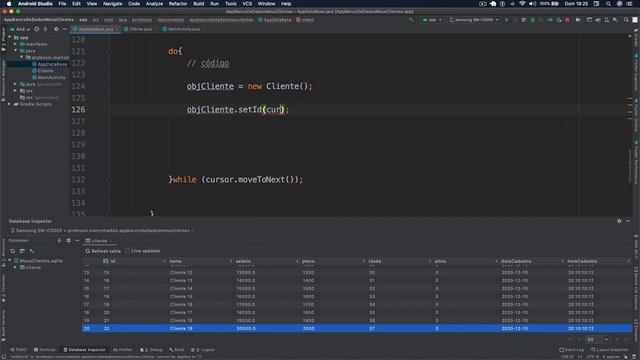640x360 pixels.
Task: Collapse the java folder node
Action: (x=16, y=51)
